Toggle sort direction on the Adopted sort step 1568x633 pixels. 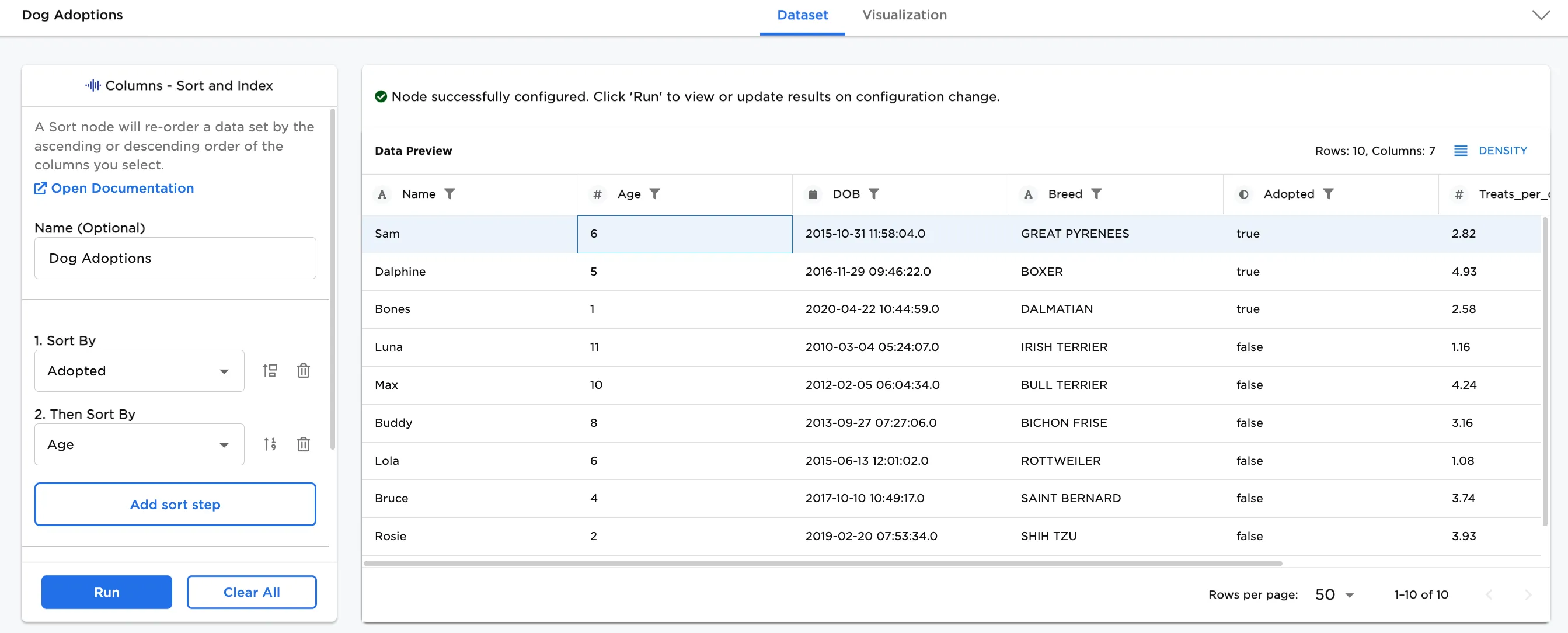[x=270, y=370]
